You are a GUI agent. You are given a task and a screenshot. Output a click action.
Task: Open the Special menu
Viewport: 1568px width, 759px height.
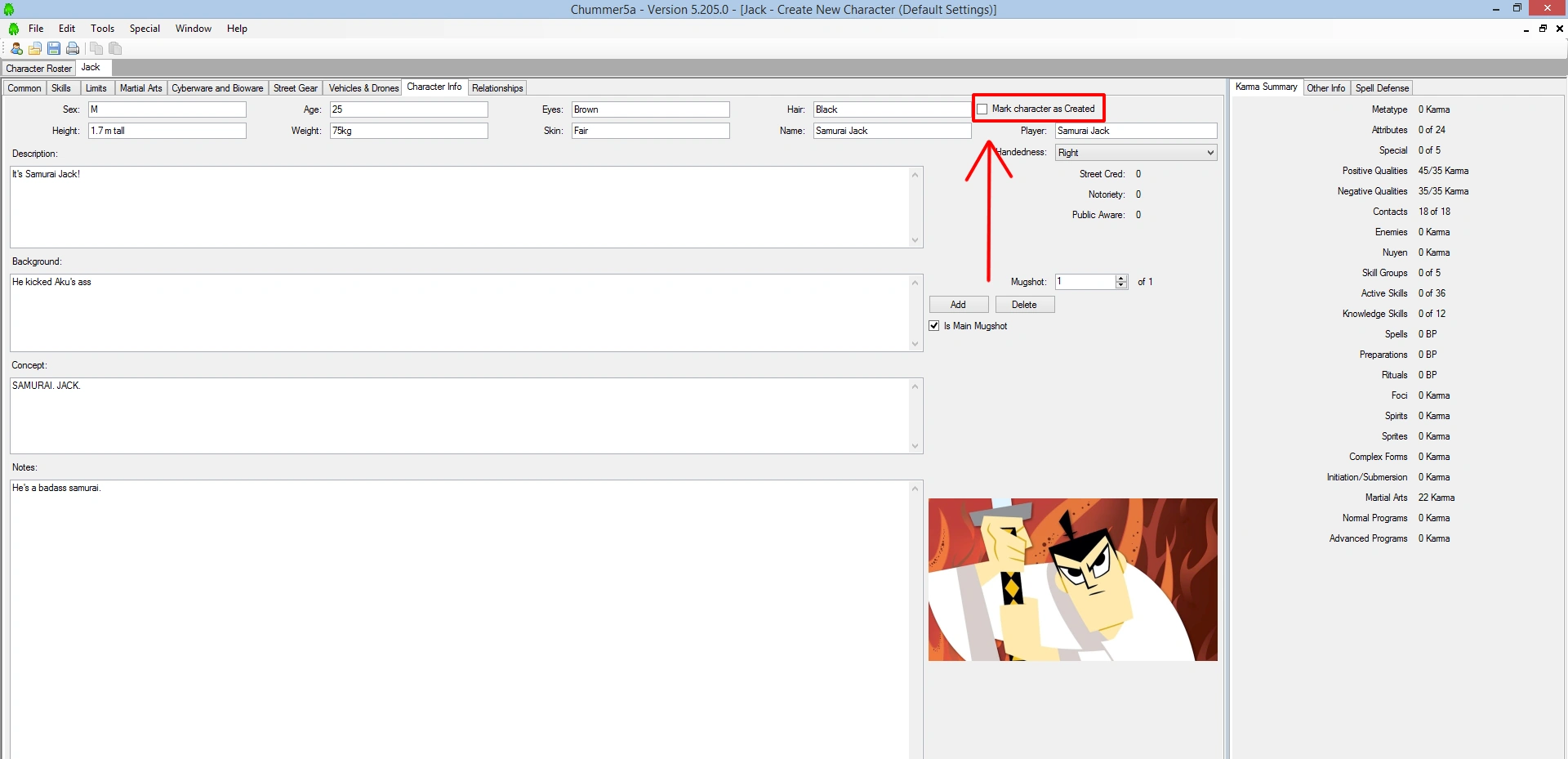[x=145, y=29]
